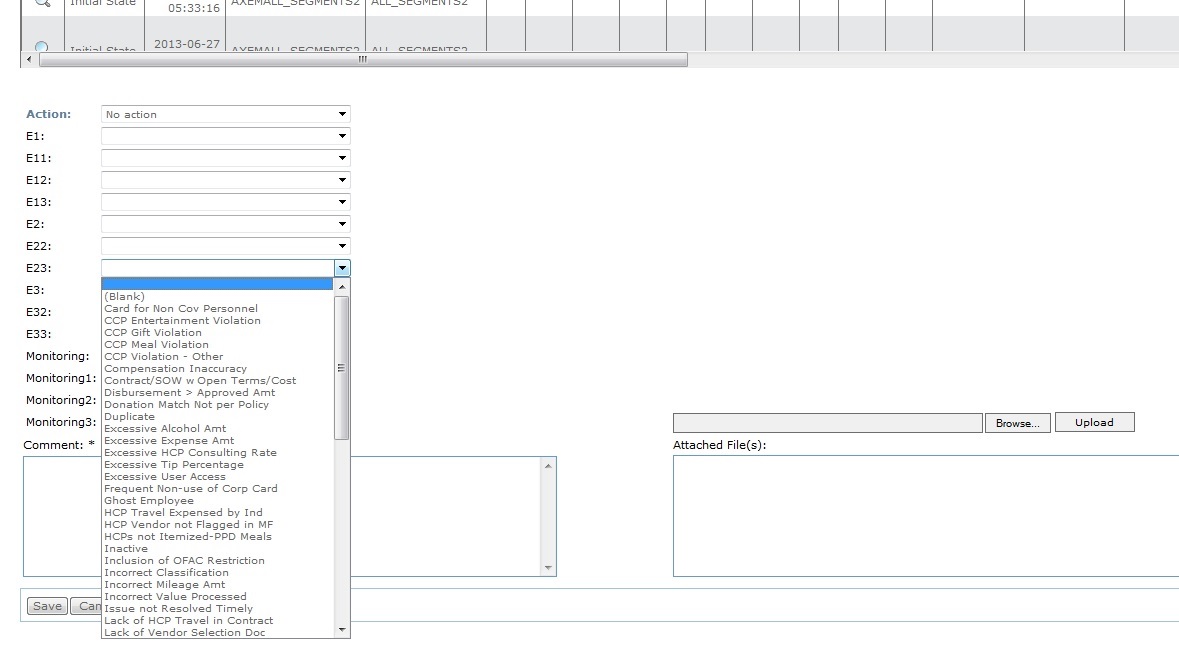The width and height of the screenshot is (1179, 645).
Task: Expand the E1 dropdown
Action: click(x=343, y=136)
